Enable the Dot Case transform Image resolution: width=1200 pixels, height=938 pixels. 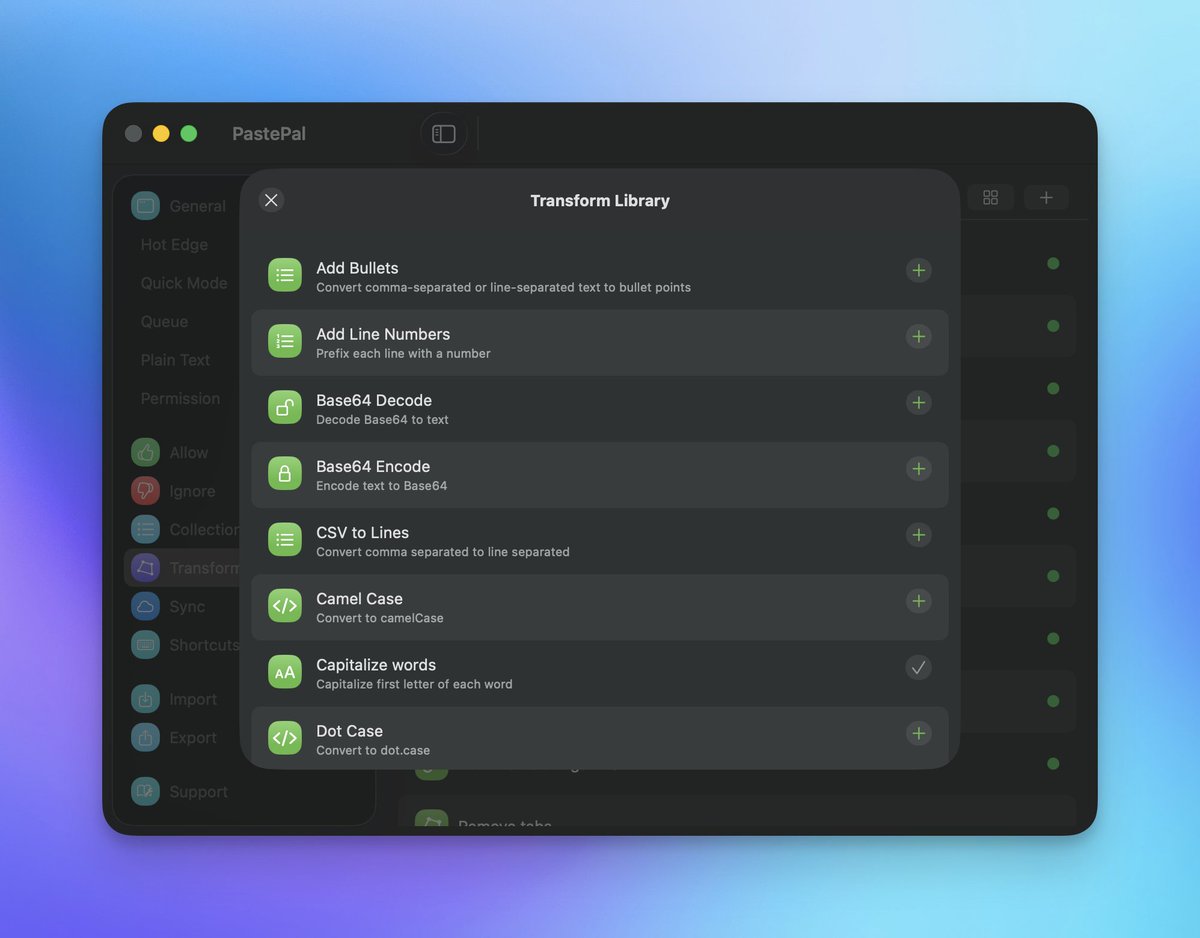[x=918, y=733]
